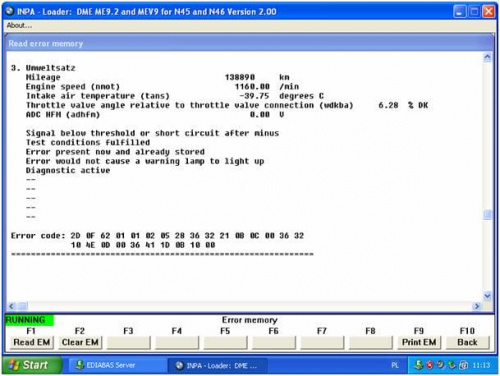Click the Clear EM button
Viewport: 500px width, 376px height.
[x=80, y=342]
